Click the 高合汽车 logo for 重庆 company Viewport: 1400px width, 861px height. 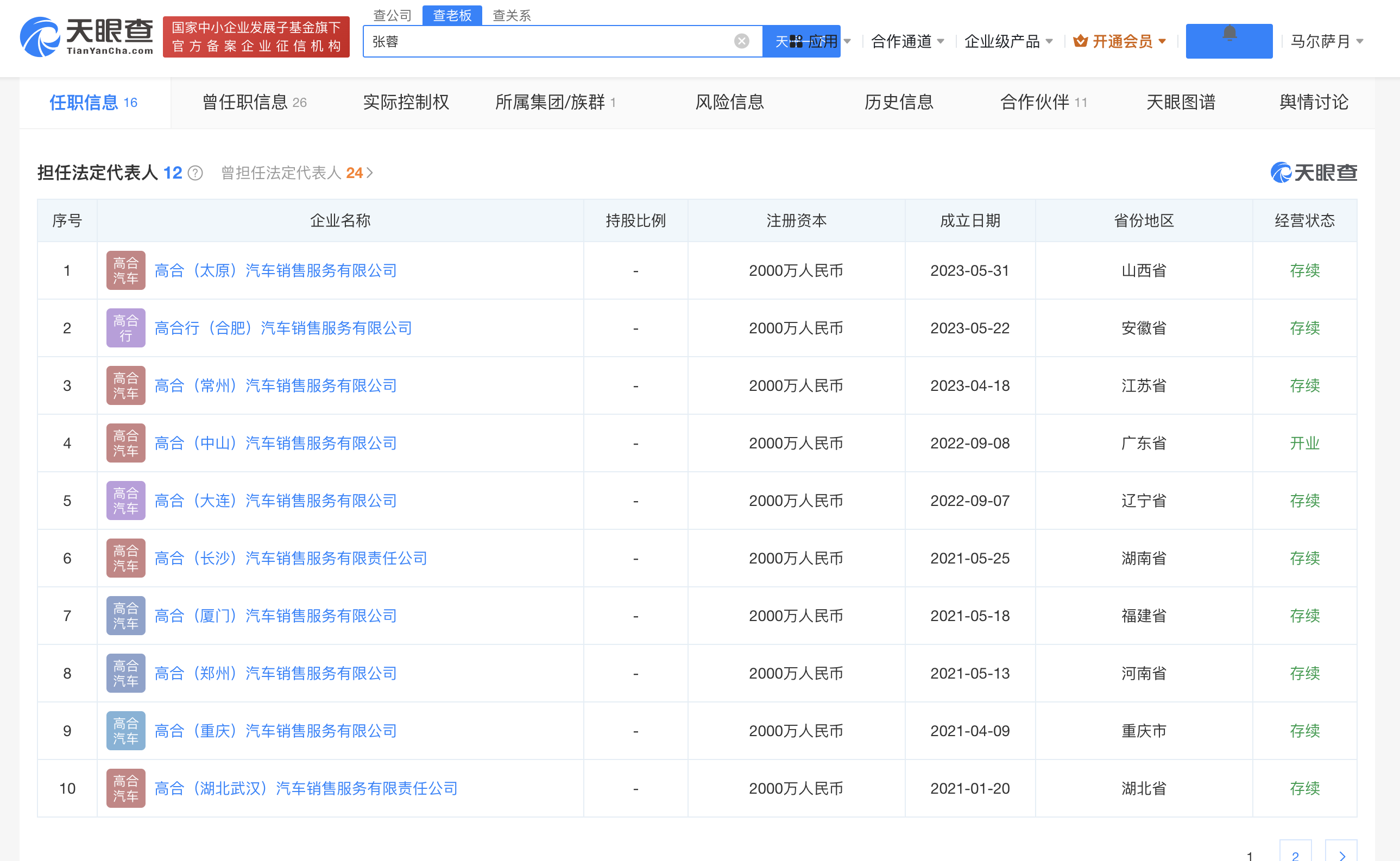126,731
